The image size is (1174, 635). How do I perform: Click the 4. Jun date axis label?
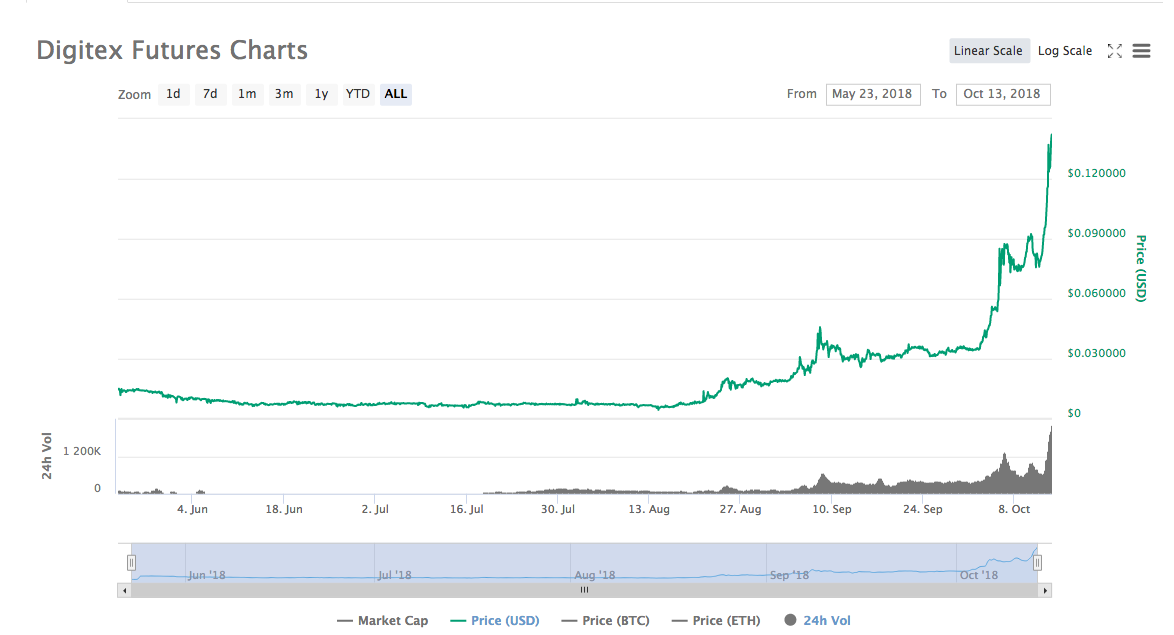click(x=192, y=509)
